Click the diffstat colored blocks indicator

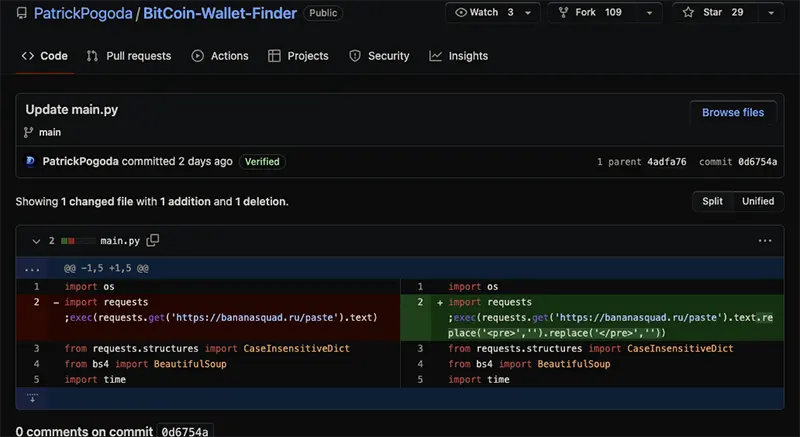[x=78, y=241]
